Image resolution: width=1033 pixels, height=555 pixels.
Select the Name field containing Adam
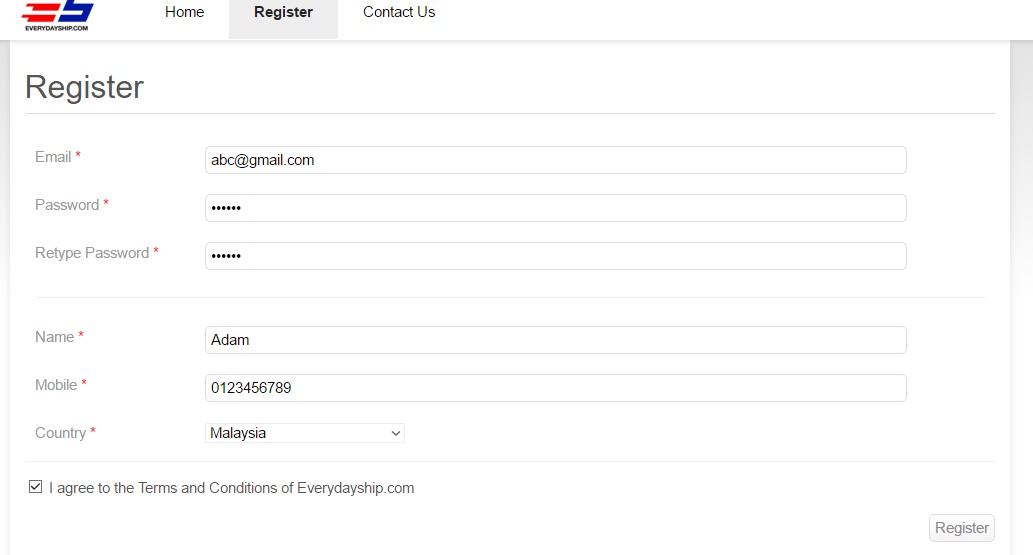[x=555, y=340]
